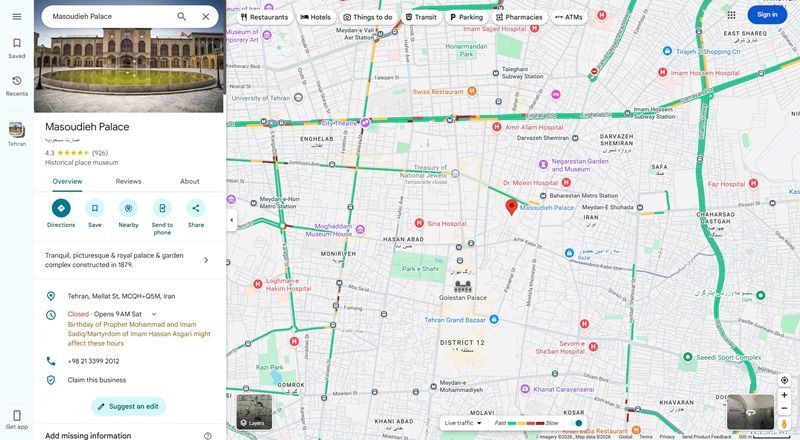The height and width of the screenshot is (440, 800).
Task: Zoom in with the plus button
Action: [x=784, y=395]
